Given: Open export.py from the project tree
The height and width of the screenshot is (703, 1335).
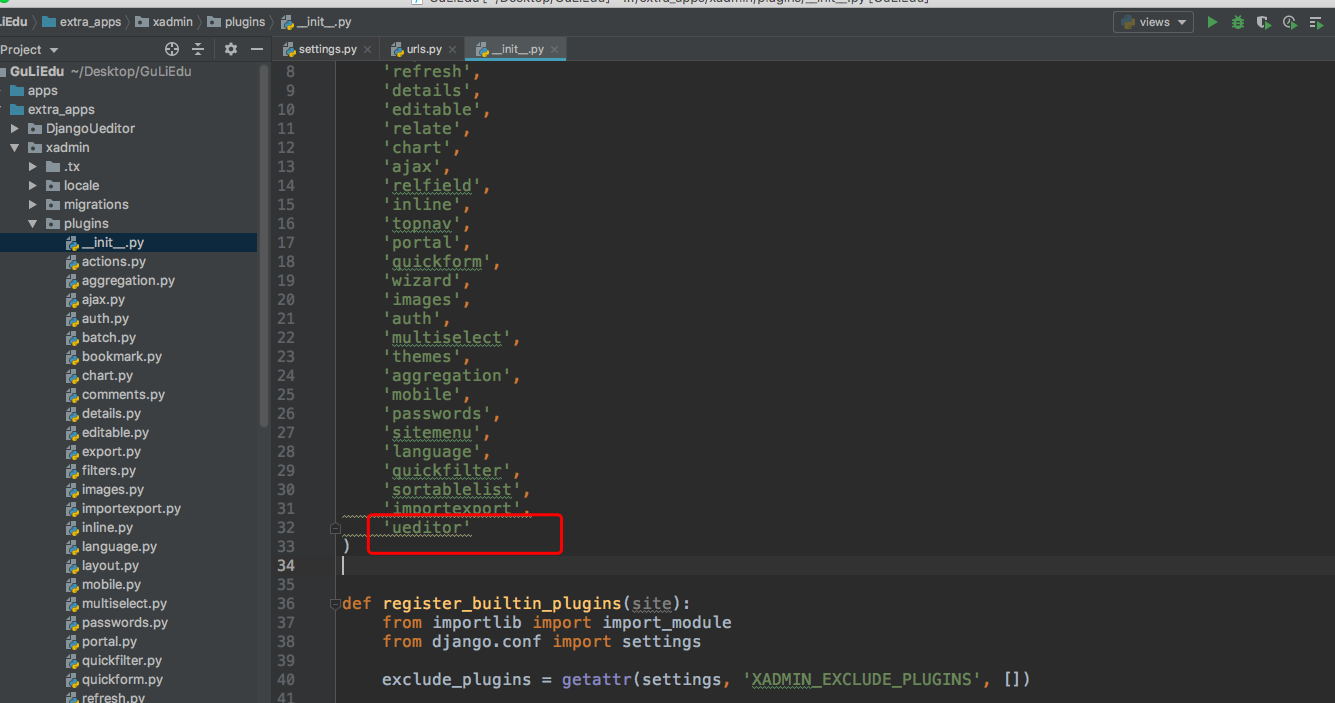Looking at the screenshot, I should pos(111,451).
